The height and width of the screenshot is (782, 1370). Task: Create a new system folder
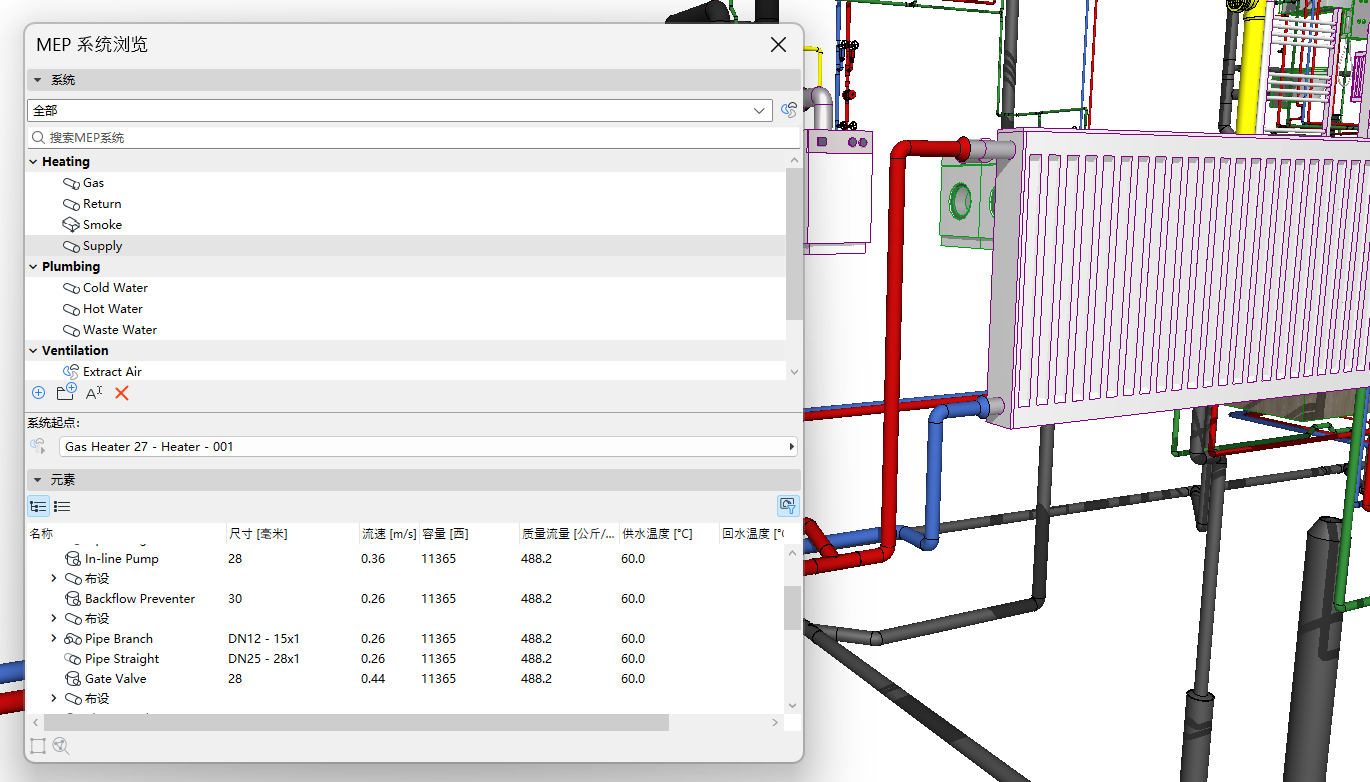(65, 392)
